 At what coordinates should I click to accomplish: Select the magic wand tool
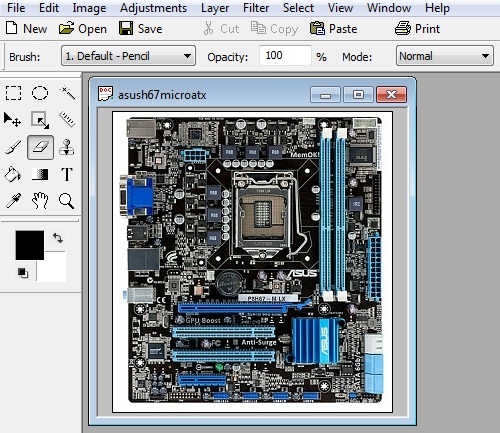tap(67, 93)
